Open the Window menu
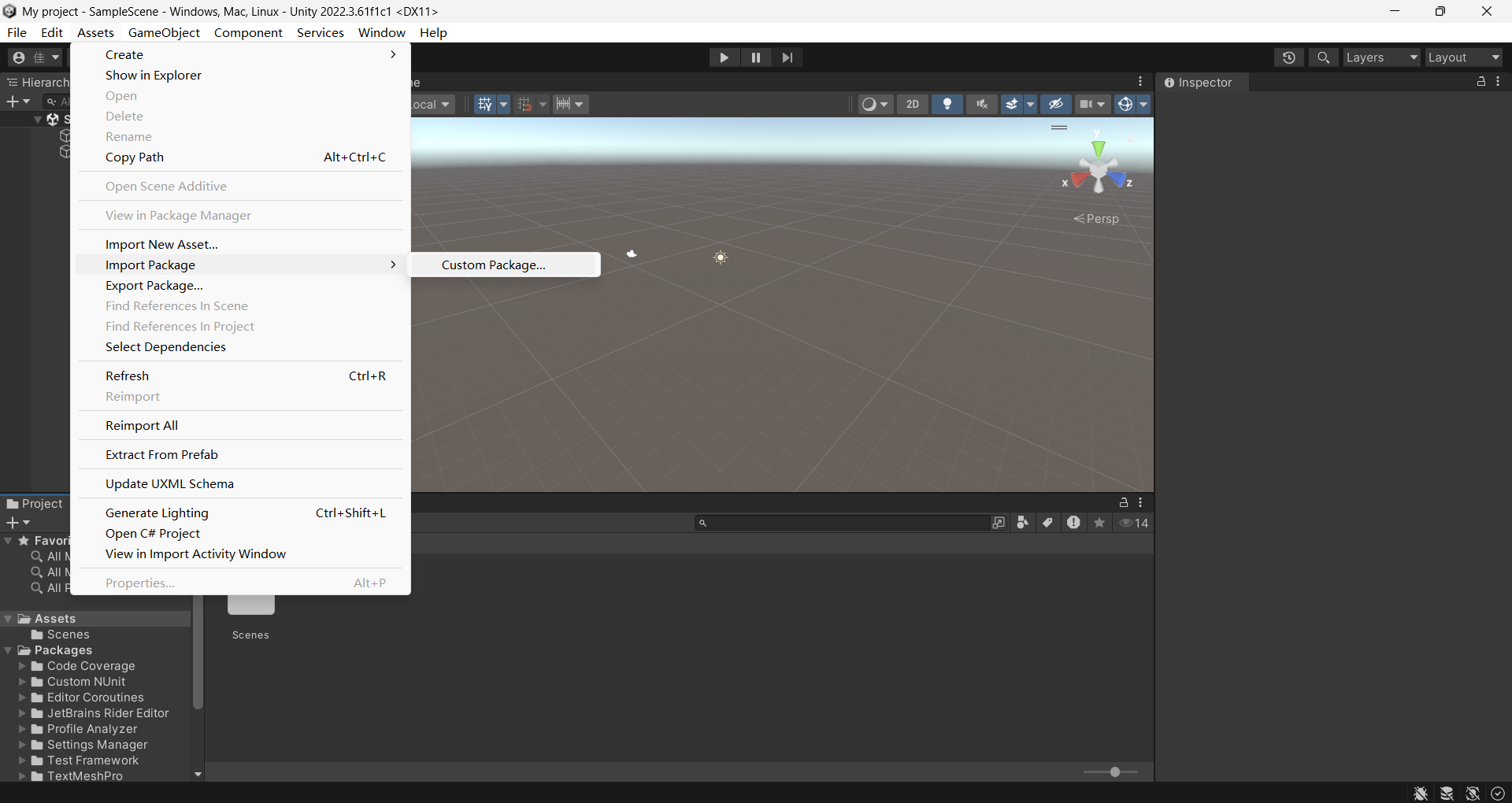The height and width of the screenshot is (803, 1512). pos(381,32)
